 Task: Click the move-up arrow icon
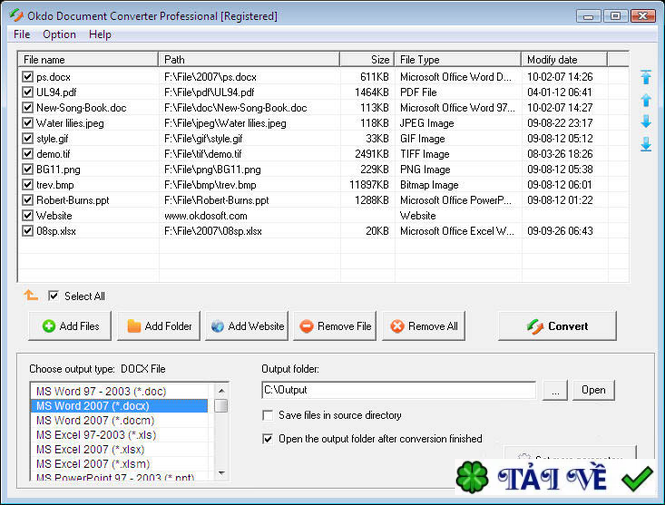pyautogui.click(x=646, y=100)
